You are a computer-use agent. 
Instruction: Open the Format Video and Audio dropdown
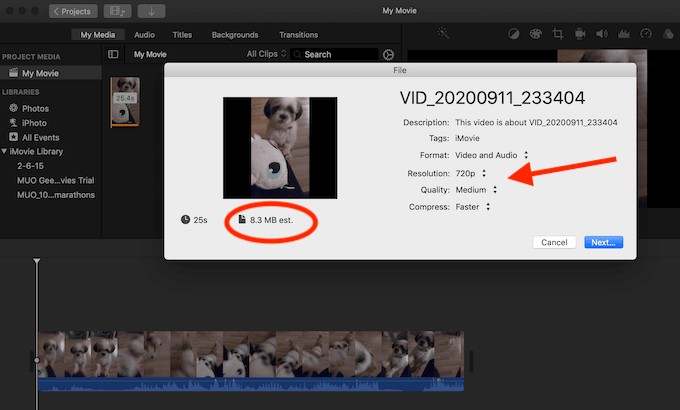491,155
